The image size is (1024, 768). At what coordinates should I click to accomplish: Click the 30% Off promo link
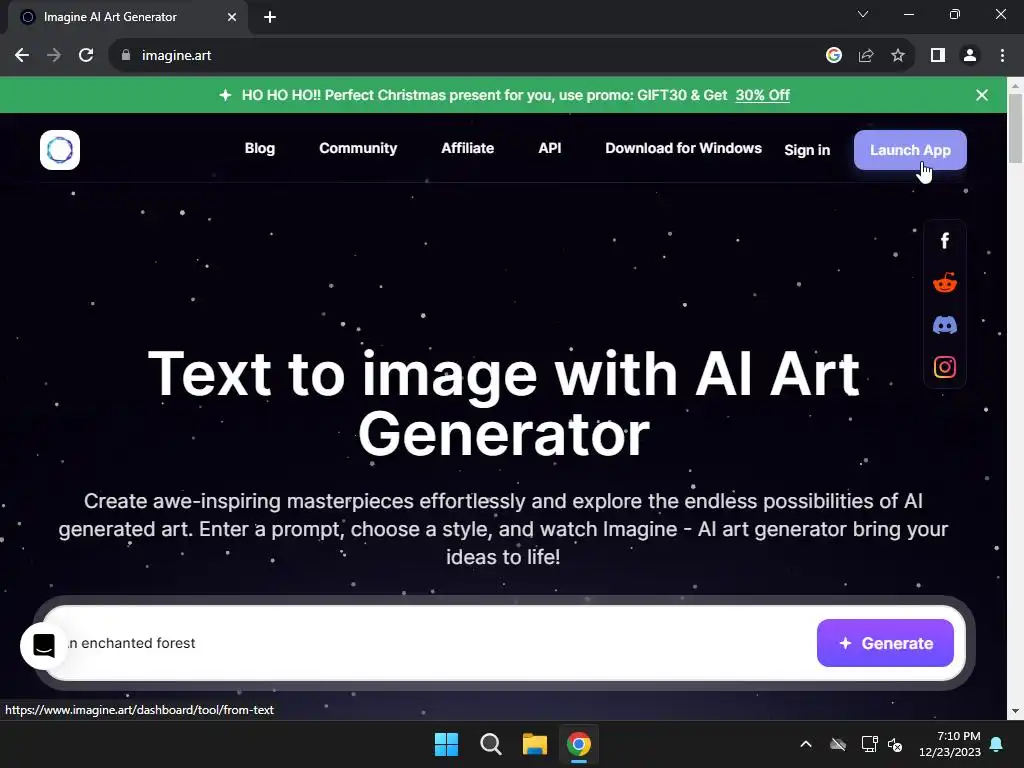click(762, 95)
